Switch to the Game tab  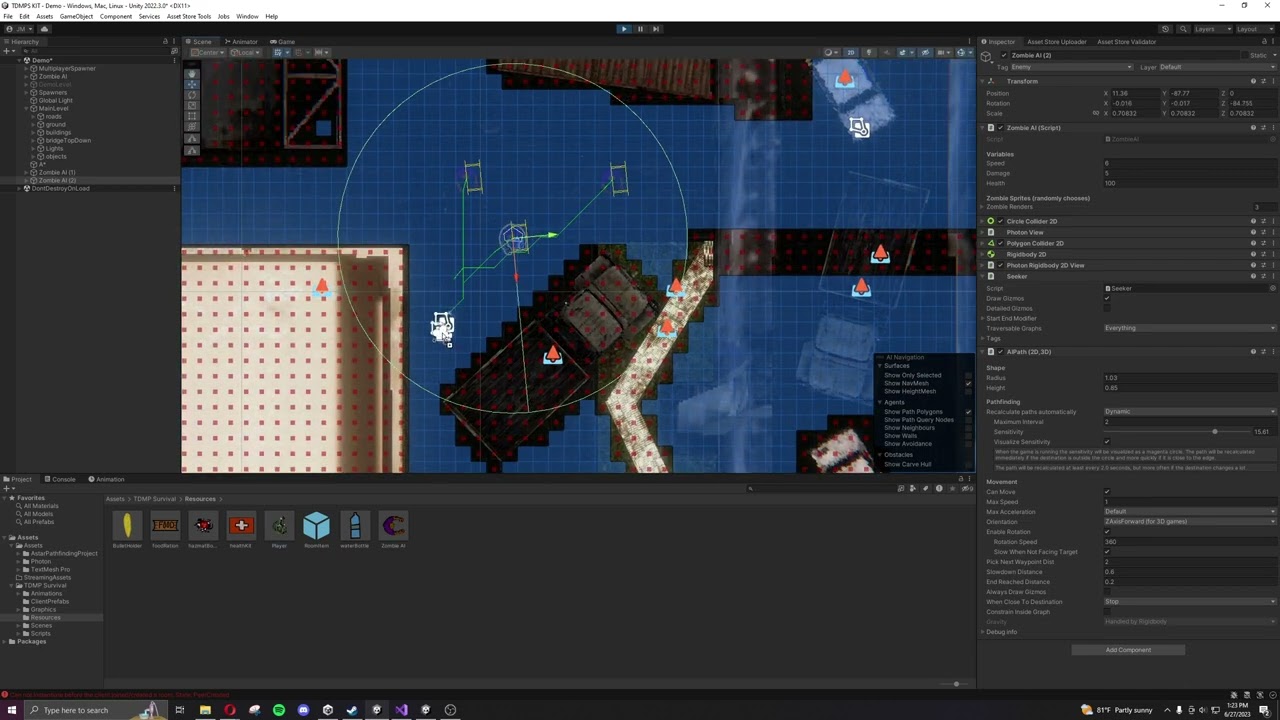point(285,41)
